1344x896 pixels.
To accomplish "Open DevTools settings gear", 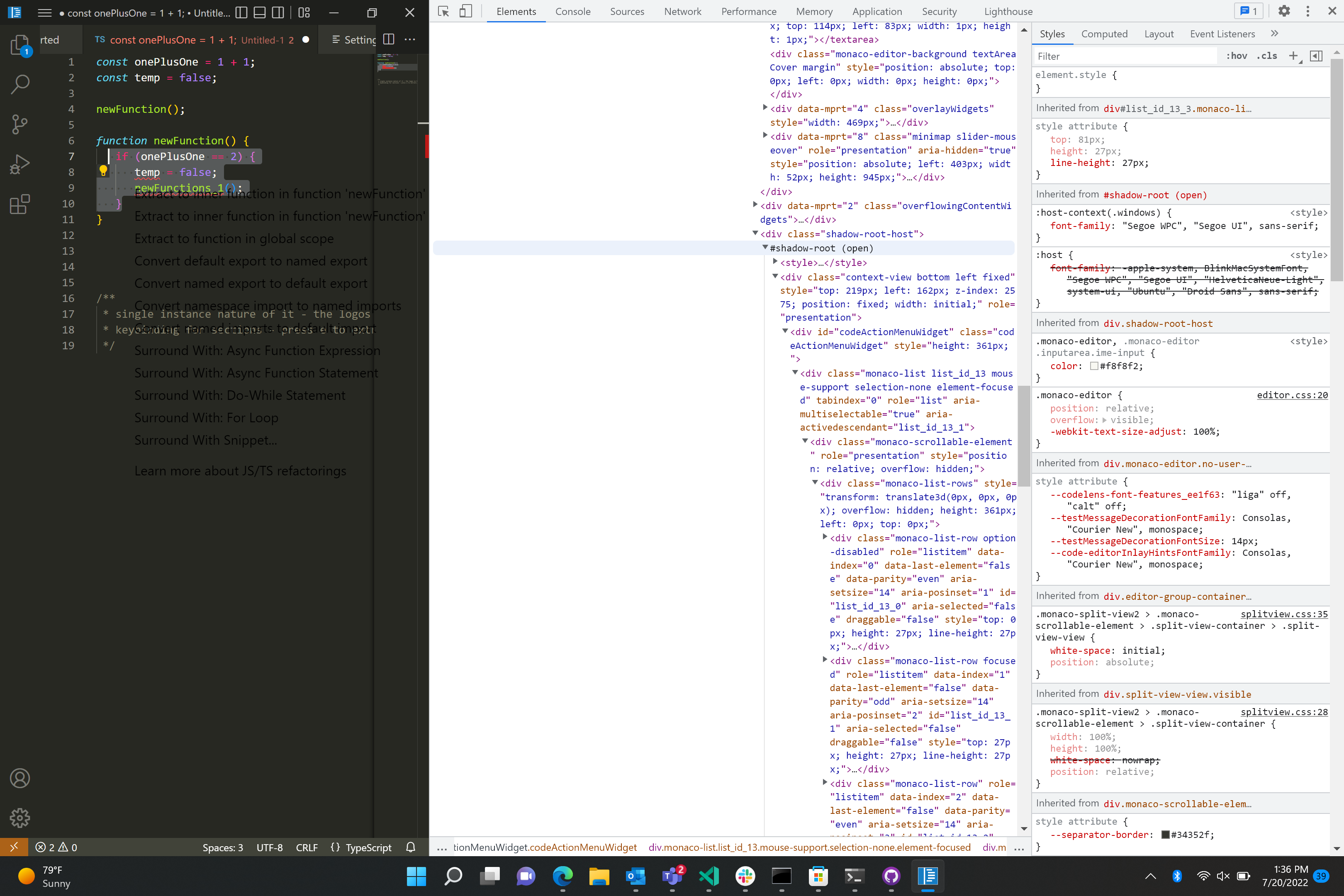I will click(1283, 11).
